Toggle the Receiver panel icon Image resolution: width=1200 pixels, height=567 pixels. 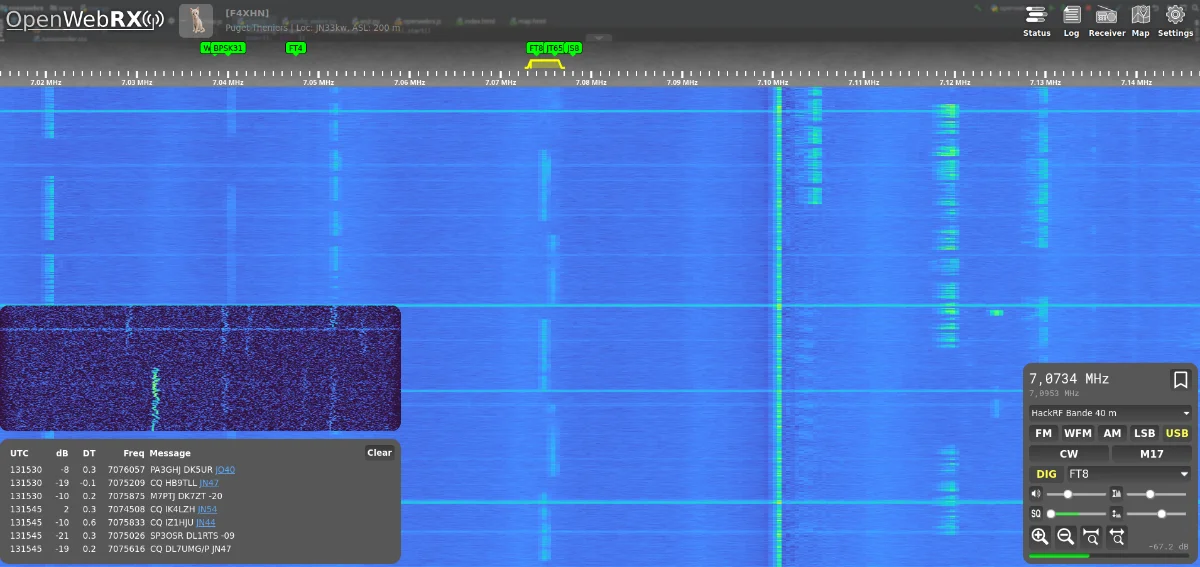pyautogui.click(x=1107, y=20)
